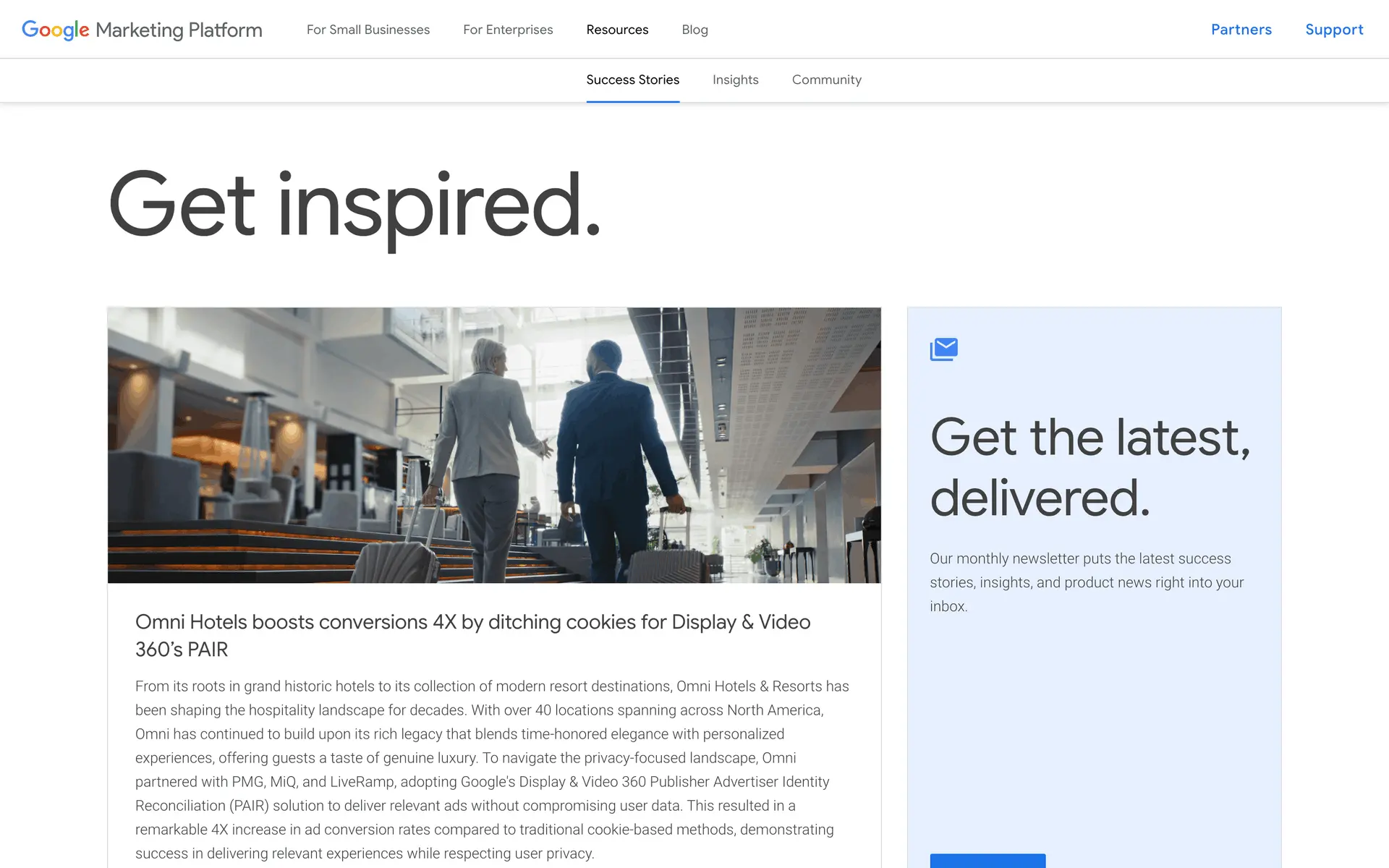The width and height of the screenshot is (1389, 868).
Task: Click the Omni Hotels story description paragraph
Action: (492, 770)
